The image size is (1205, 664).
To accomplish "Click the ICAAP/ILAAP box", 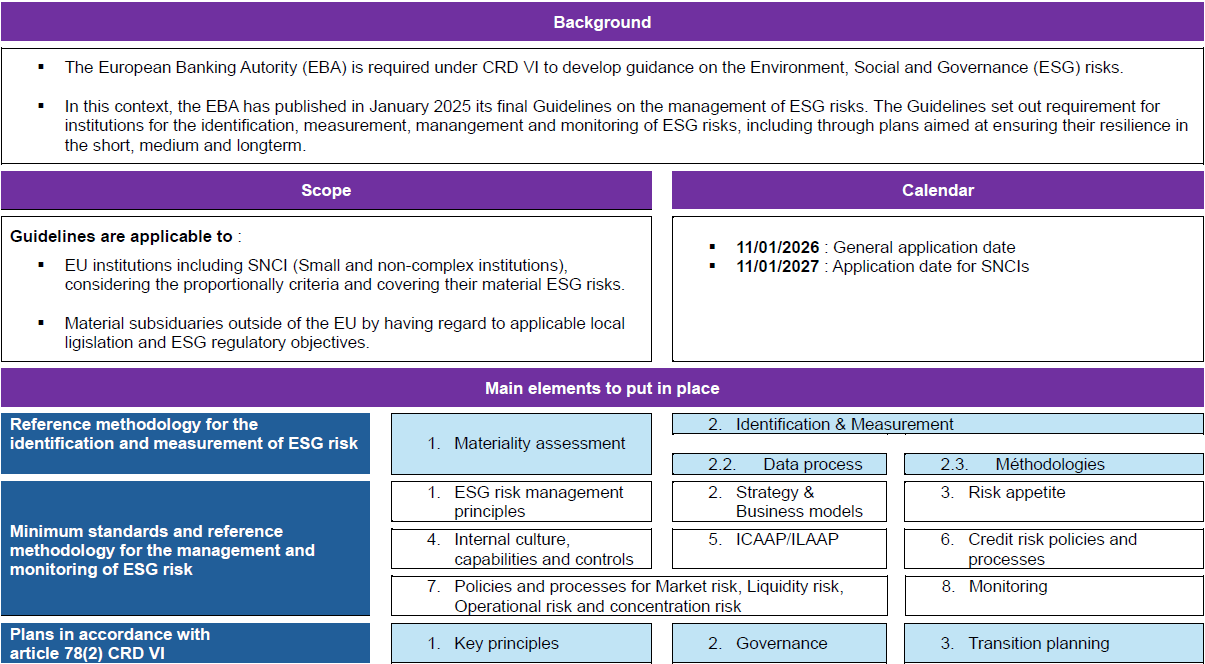I will click(x=779, y=549).
